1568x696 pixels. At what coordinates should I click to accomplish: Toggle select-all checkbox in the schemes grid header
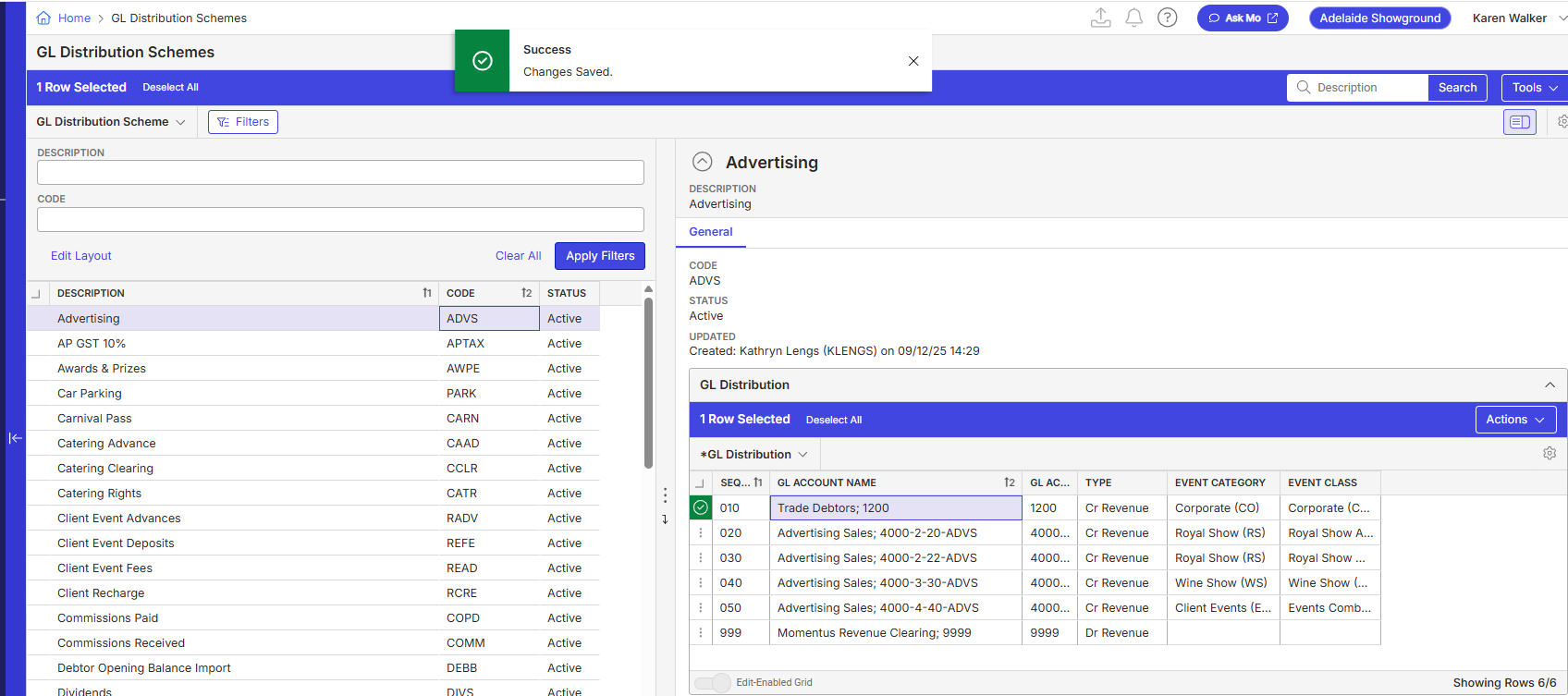click(x=36, y=294)
